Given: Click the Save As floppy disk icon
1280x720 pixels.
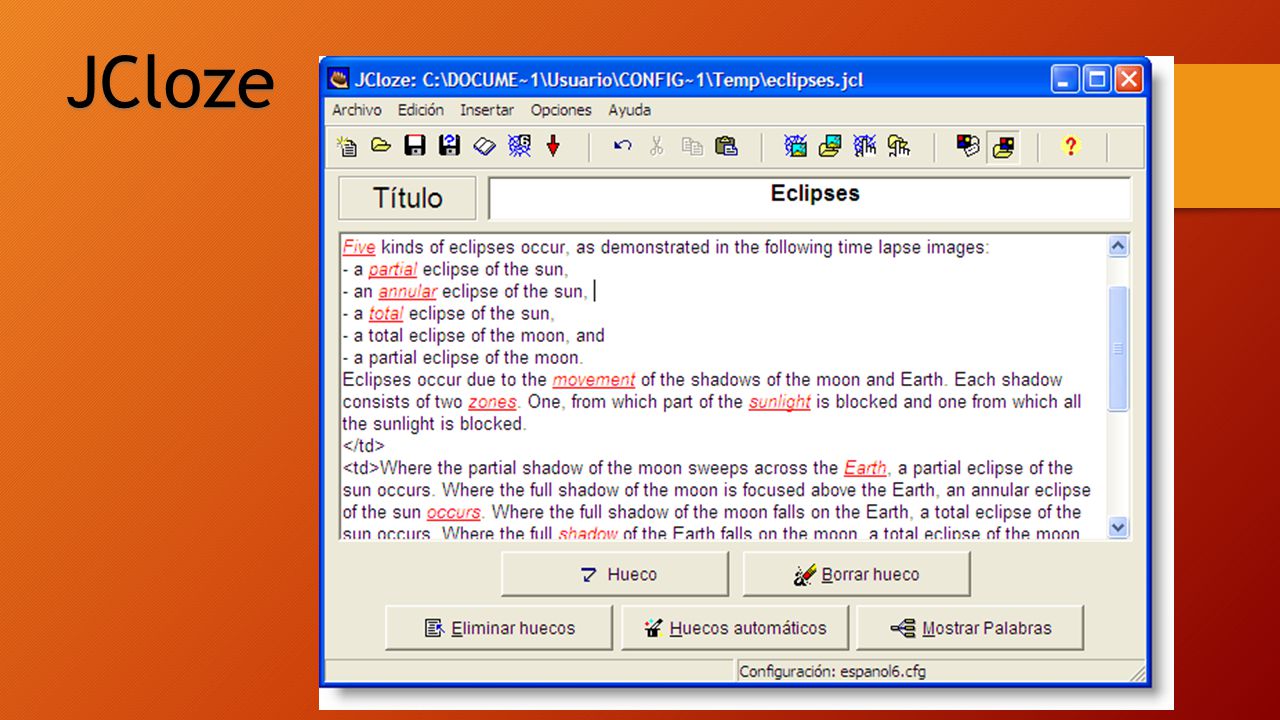Looking at the screenshot, I should pyautogui.click(x=450, y=147).
